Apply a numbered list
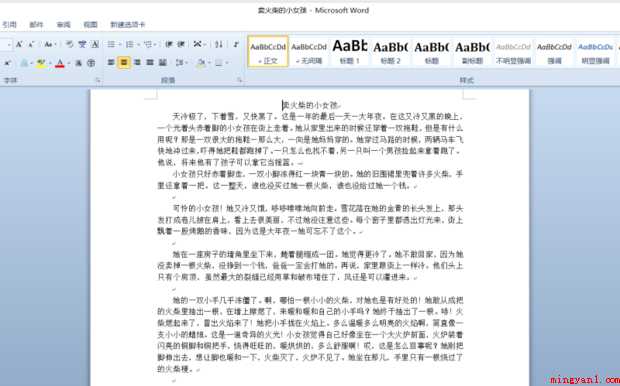620x386 pixels. (x=129, y=45)
